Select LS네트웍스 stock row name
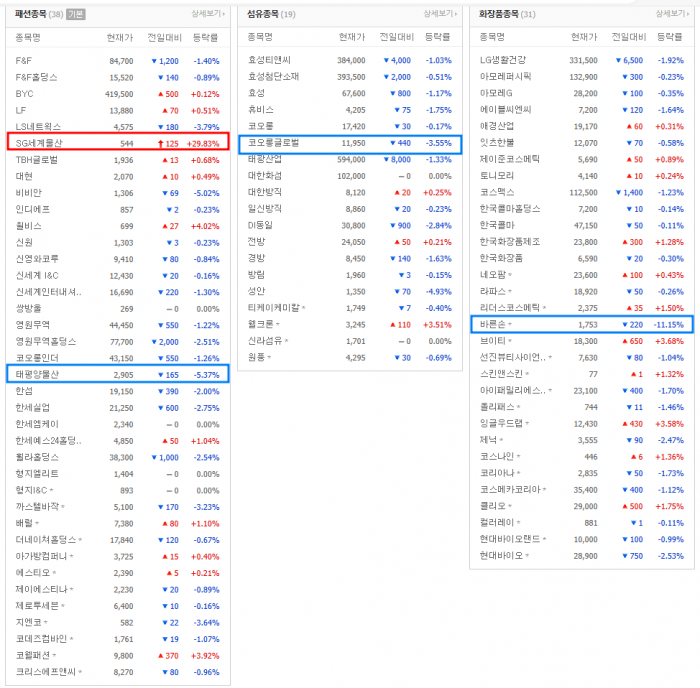 click(x=38, y=127)
